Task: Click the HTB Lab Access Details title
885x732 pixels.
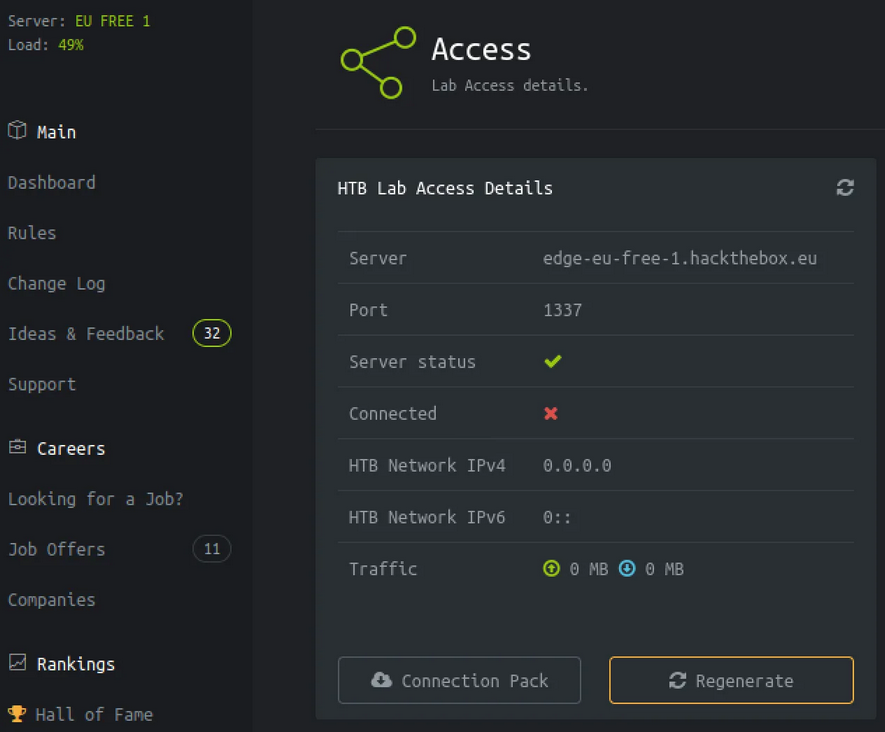Action: click(x=445, y=189)
